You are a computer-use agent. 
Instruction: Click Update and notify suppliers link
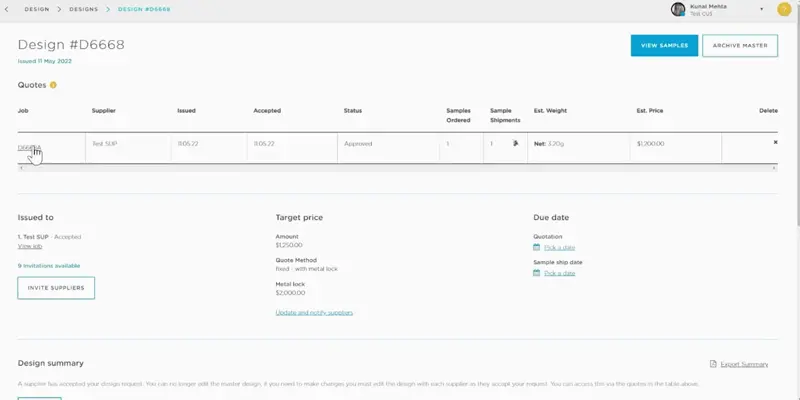[x=314, y=313]
